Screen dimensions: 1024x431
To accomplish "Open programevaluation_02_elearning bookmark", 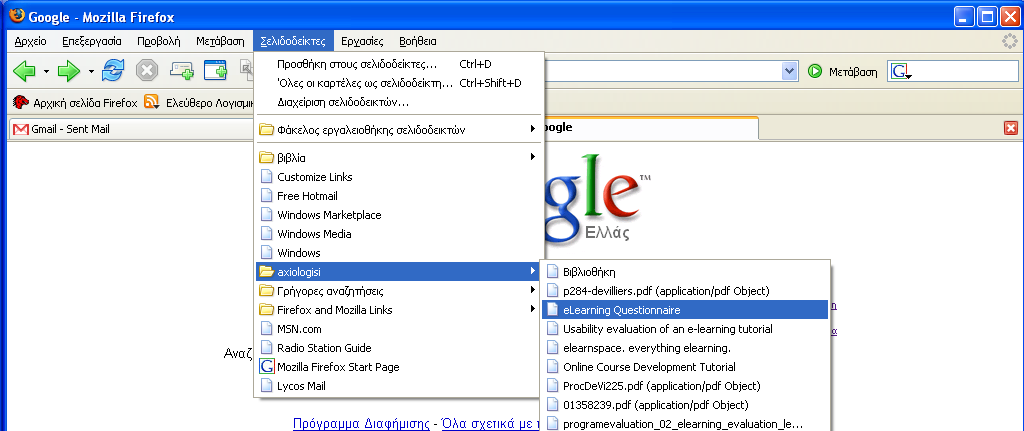I will coord(685,423).
